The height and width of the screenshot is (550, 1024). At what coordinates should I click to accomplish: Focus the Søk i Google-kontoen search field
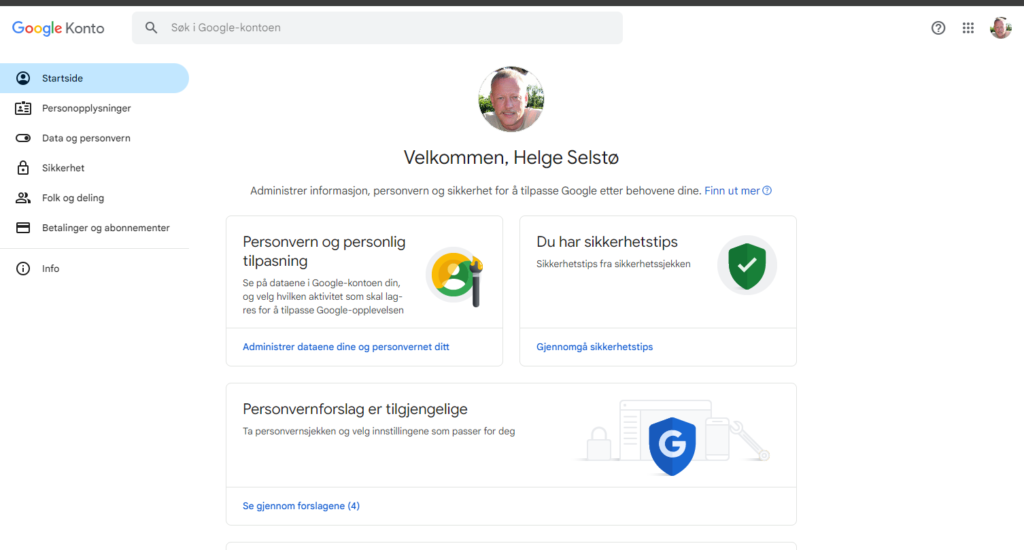tap(377, 28)
